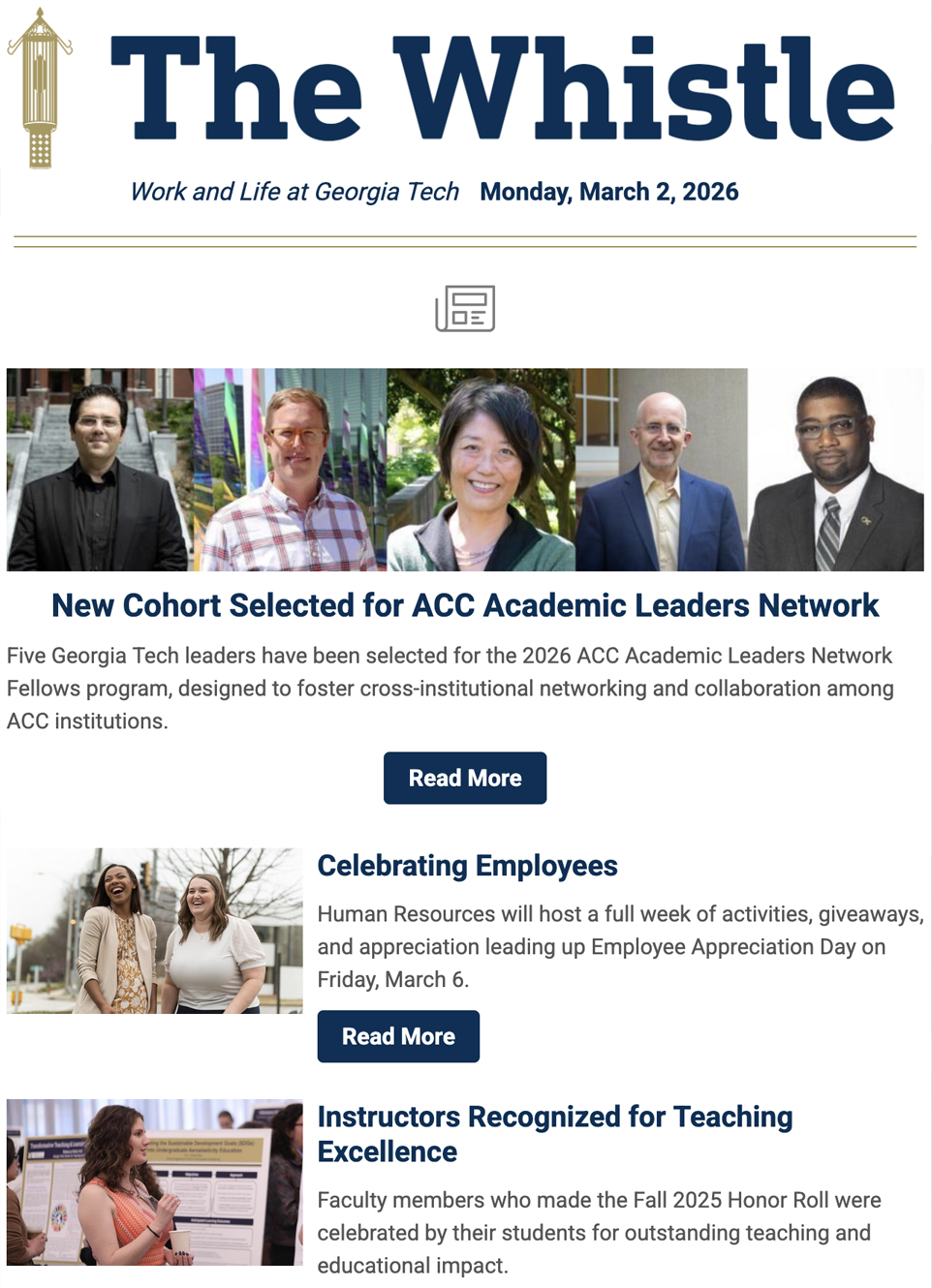Click the "Work and Life at Georgia Tech" tagline
Viewport: 932px width, 1288px height.
(x=295, y=192)
